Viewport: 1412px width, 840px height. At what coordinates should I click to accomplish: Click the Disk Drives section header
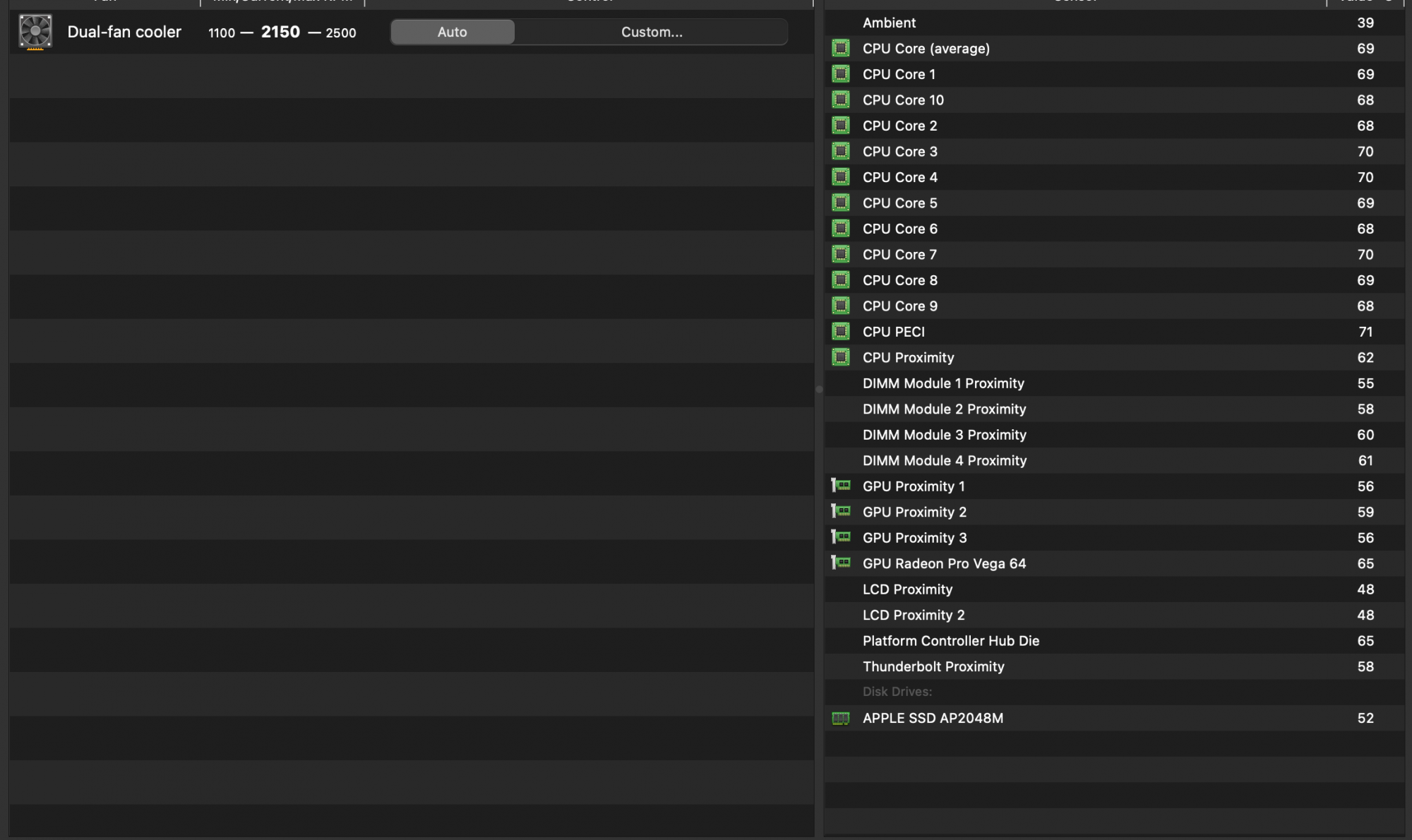897,692
